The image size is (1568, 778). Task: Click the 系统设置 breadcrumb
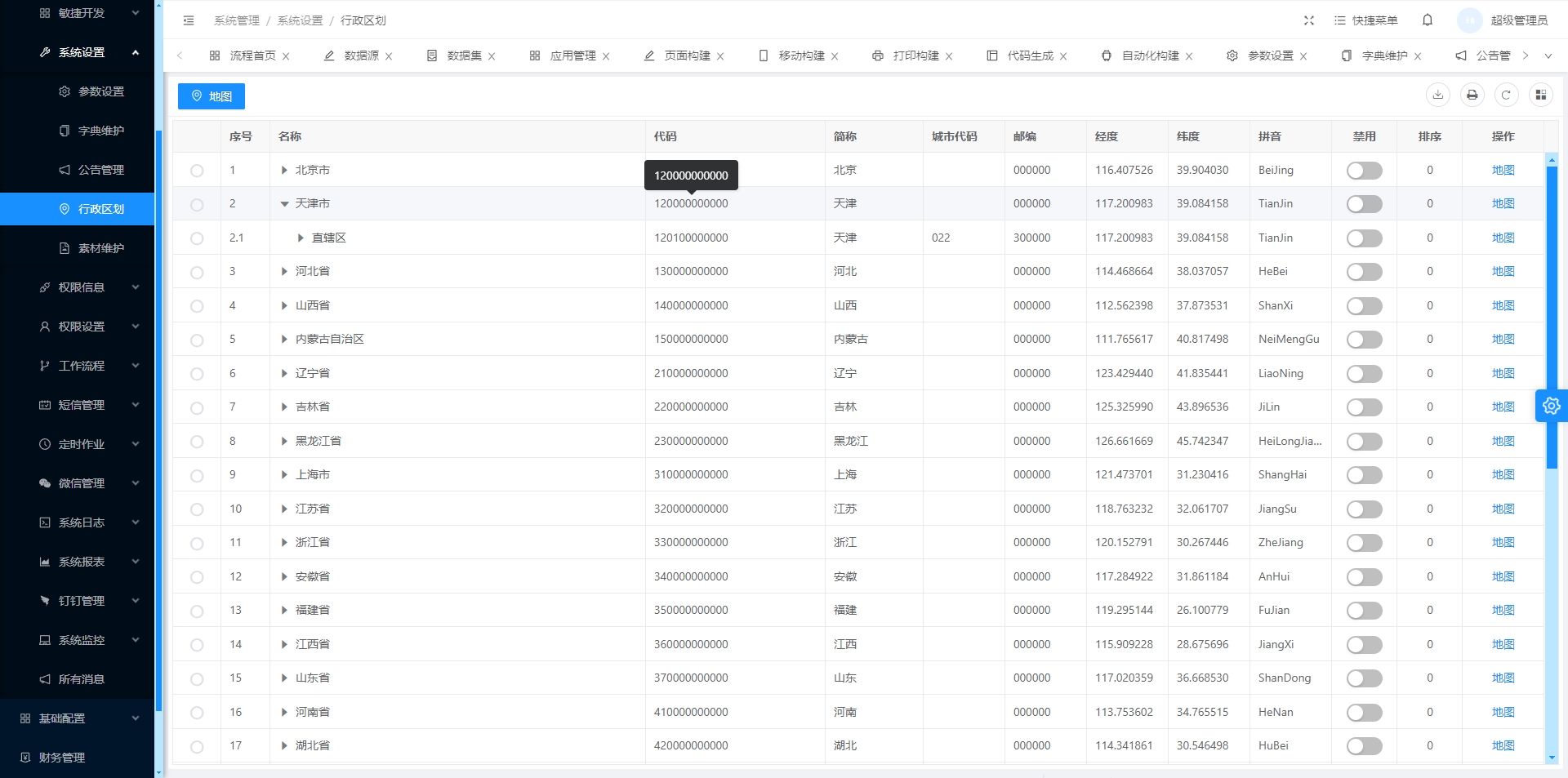(x=300, y=20)
